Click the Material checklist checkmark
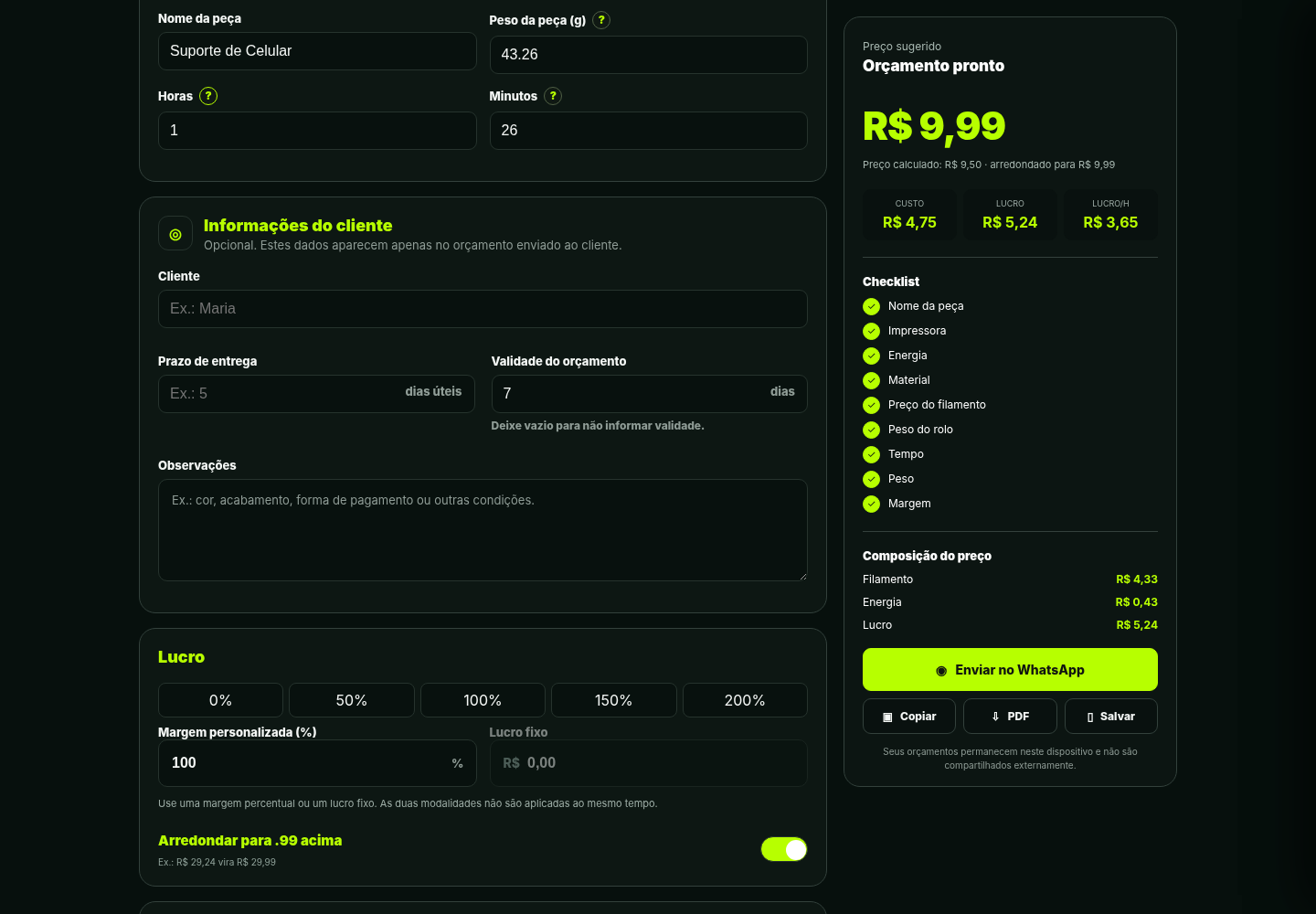Screen dimensions: 1316x914 872,380
